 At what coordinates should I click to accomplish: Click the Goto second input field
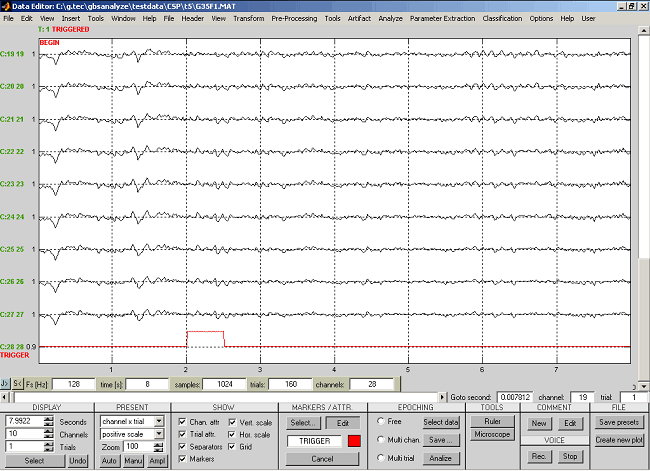click(x=517, y=397)
